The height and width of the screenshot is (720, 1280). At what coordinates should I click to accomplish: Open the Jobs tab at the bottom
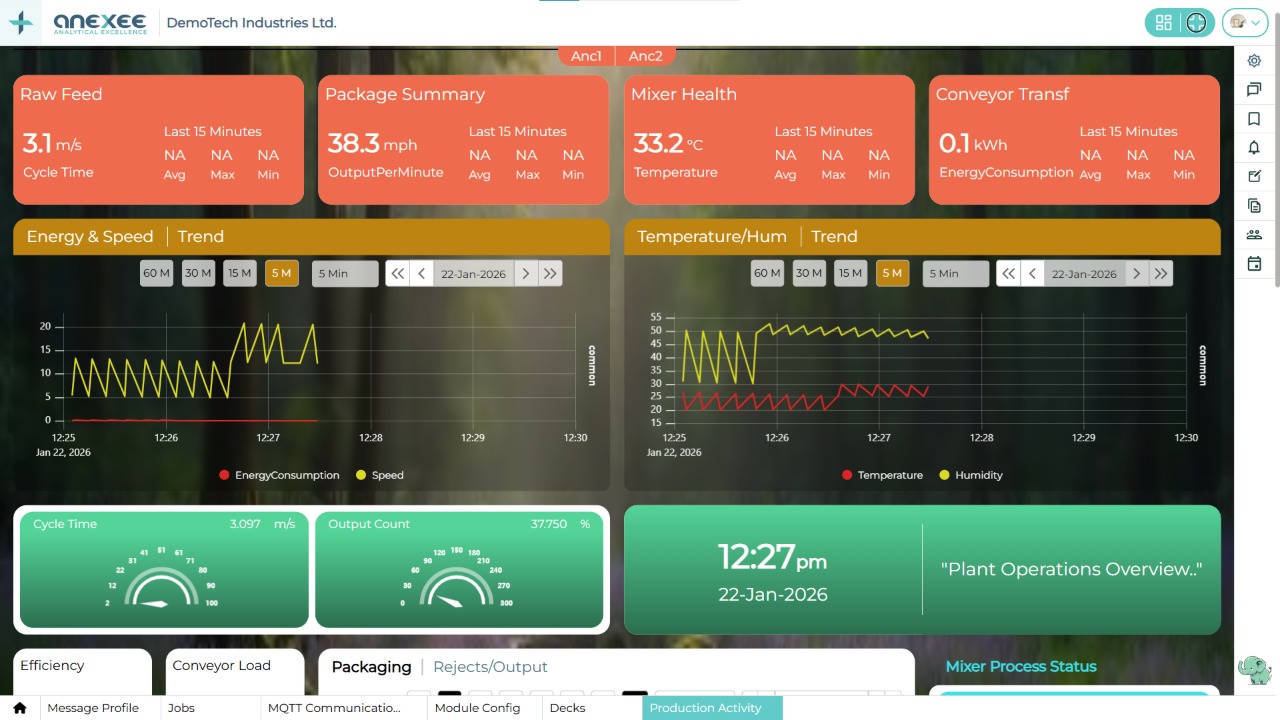(x=181, y=707)
